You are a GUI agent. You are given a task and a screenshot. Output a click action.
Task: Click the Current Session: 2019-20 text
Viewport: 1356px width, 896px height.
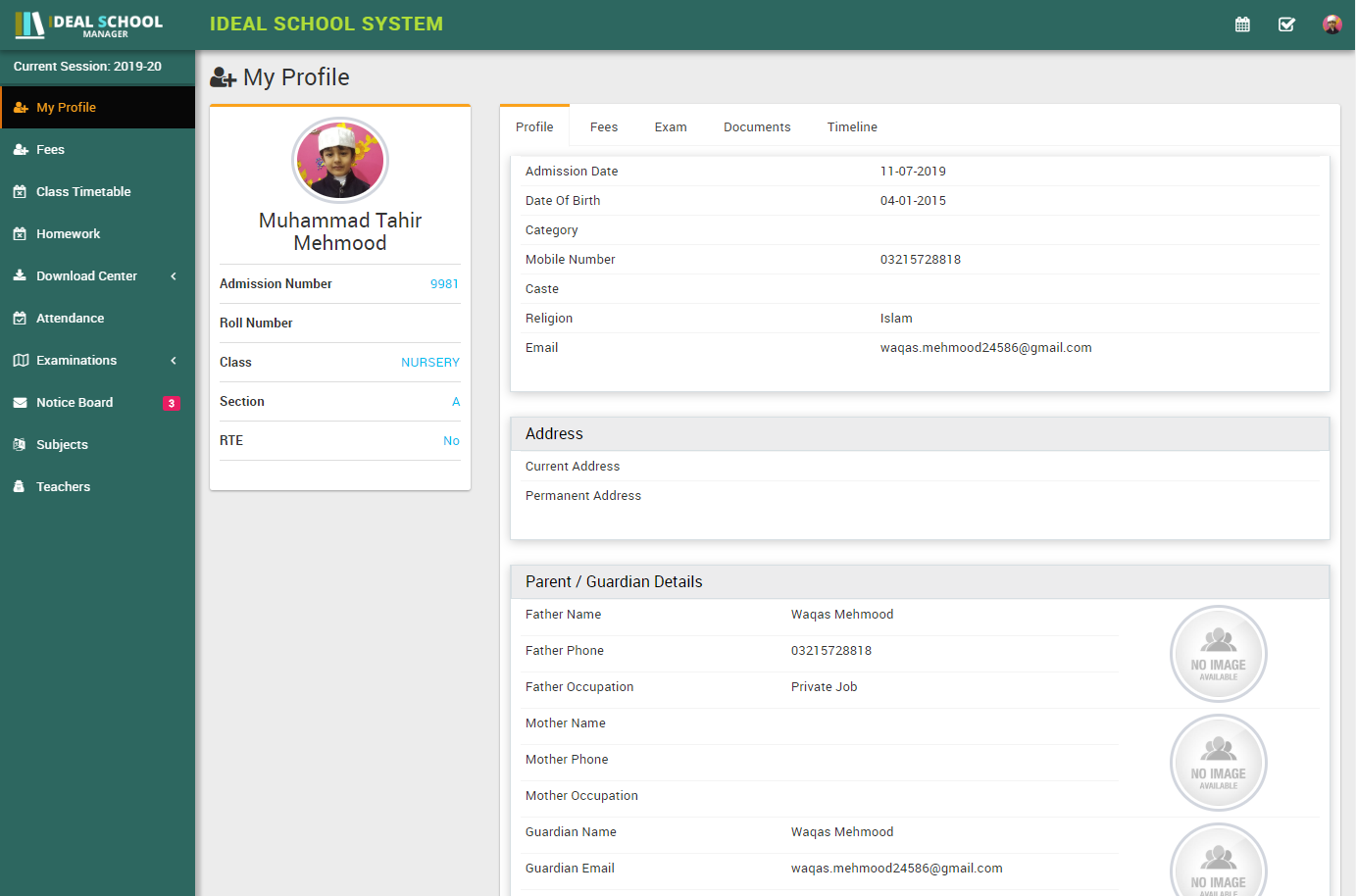(x=87, y=67)
